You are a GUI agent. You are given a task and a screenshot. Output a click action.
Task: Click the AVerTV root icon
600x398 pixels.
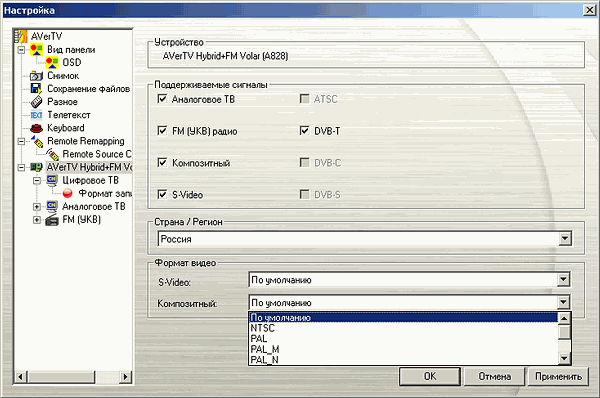(21, 36)
